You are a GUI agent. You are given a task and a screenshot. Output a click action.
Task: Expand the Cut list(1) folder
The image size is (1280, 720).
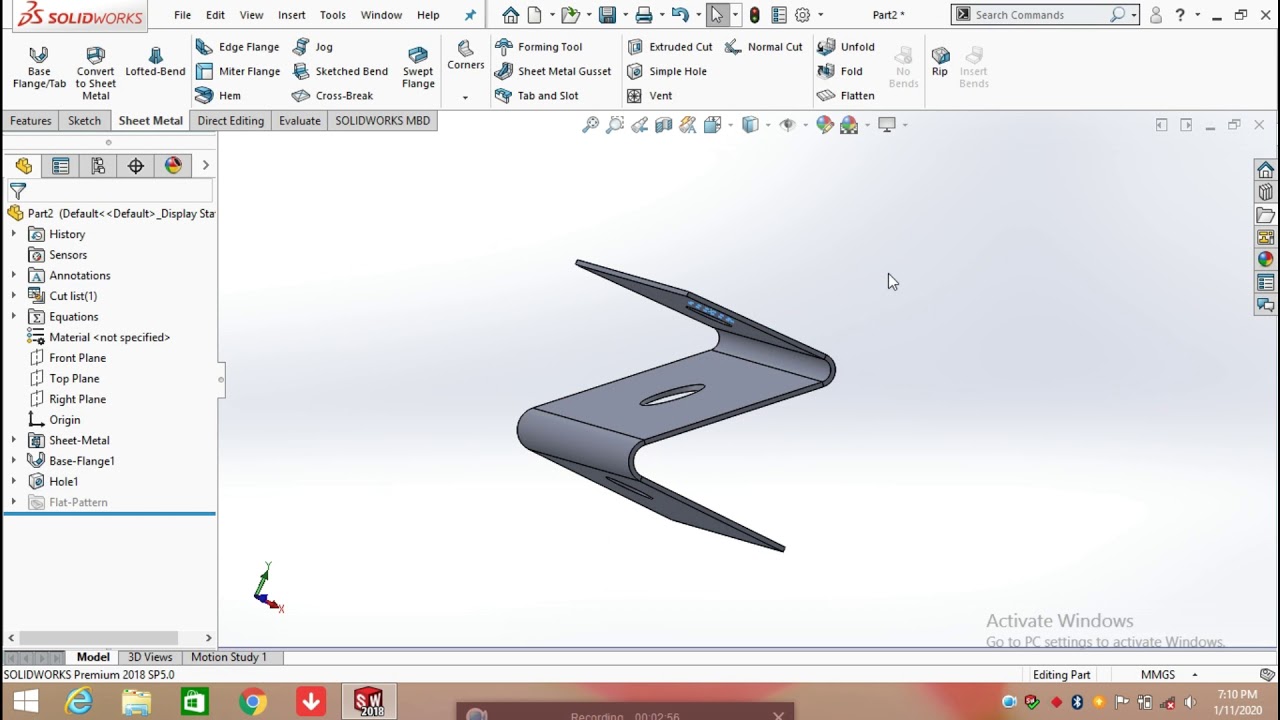coord(13,296)
